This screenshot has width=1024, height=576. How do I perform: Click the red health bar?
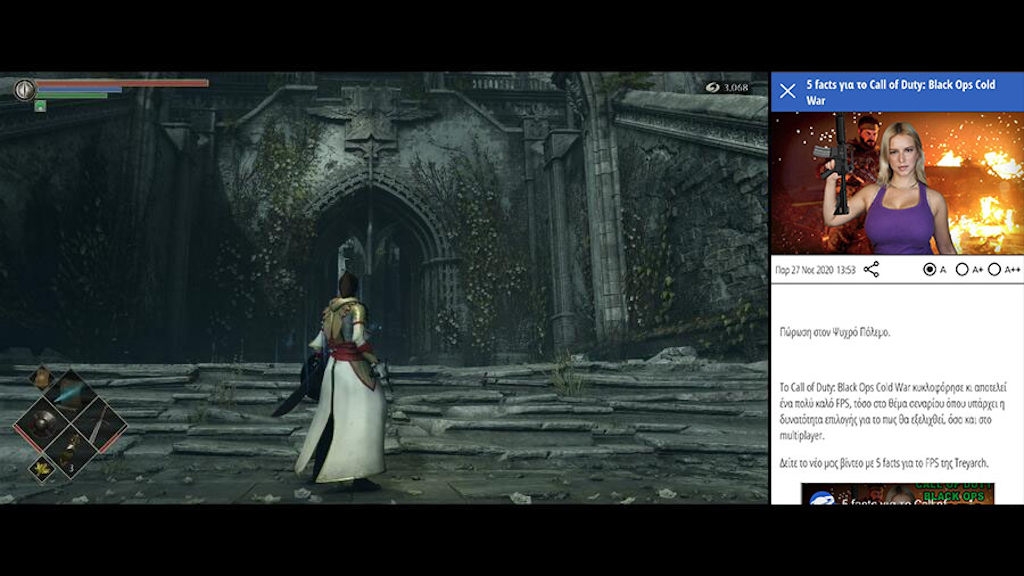122,83
